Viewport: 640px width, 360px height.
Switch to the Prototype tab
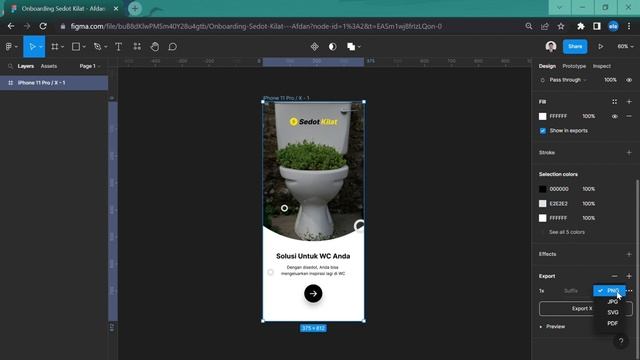pos(574,66)
